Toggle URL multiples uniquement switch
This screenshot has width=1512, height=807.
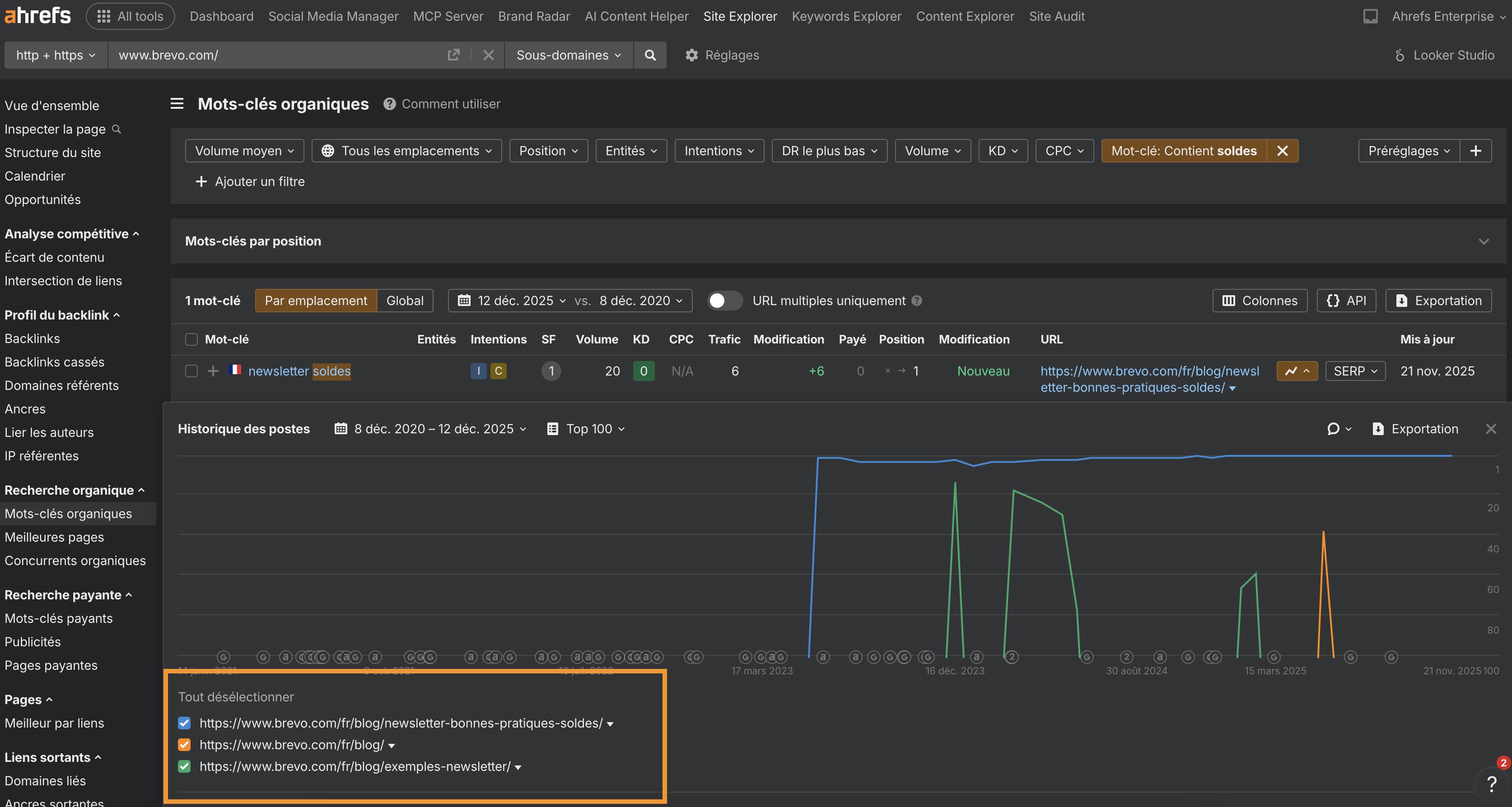(x=724, y=301)
